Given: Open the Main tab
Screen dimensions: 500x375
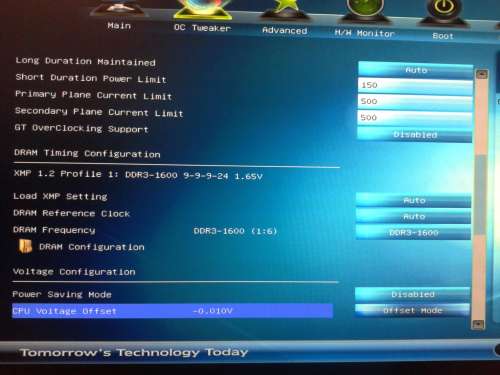Looking at the screenshot, I should (119, 26).
